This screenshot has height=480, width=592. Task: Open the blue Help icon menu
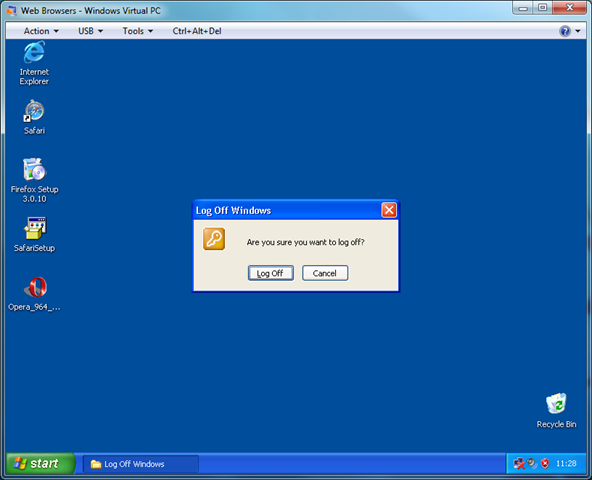click(569, 31)
